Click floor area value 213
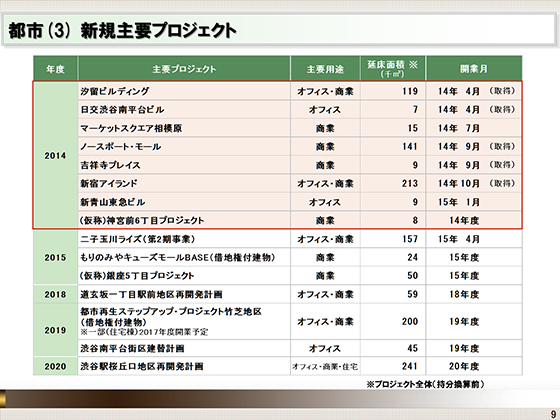The image size is (560, 420). pos(410,184)
